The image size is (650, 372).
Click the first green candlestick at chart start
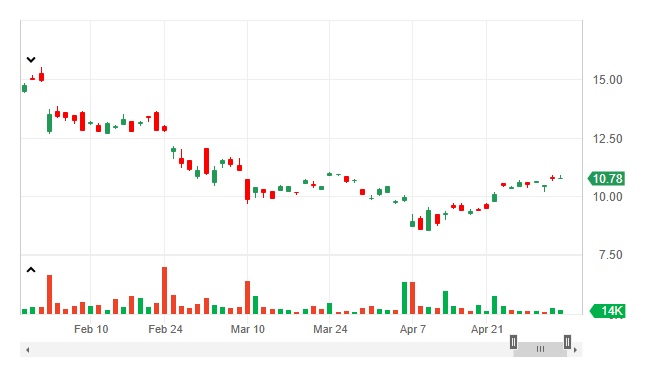pos(24,88)
